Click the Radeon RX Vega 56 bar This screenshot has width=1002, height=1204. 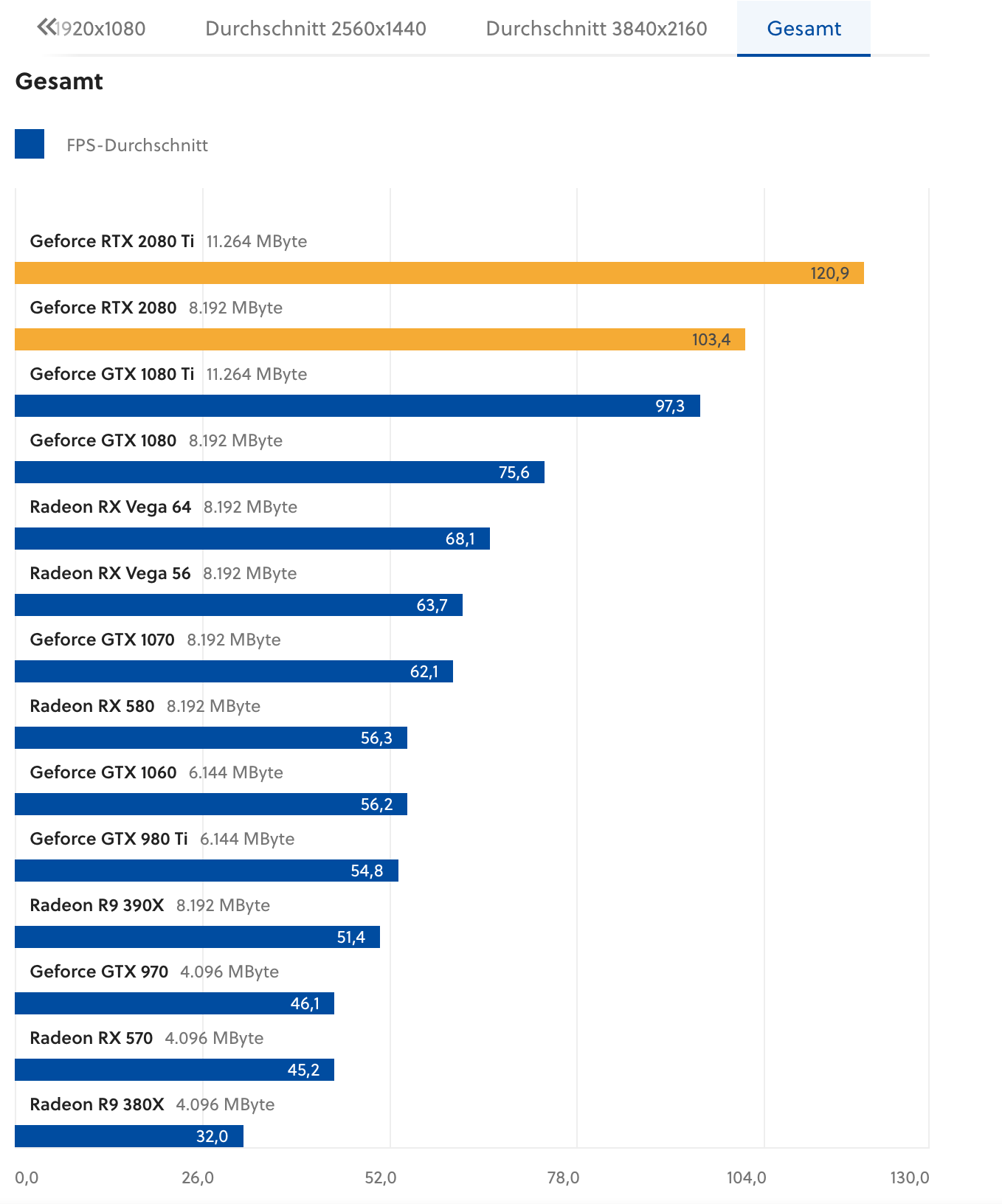click(238, 605)
